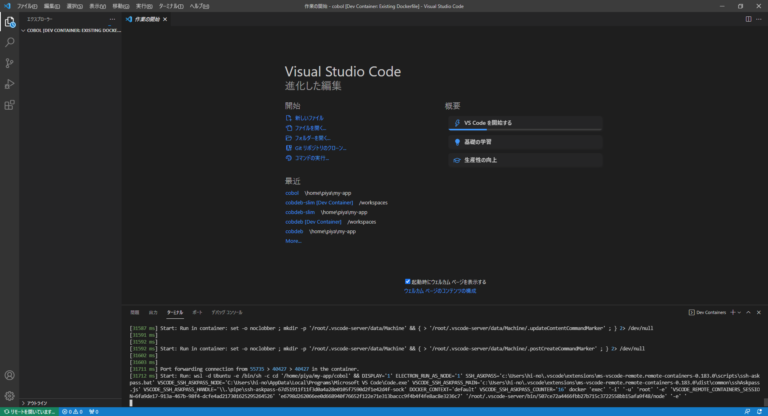Open the Go menu
Image resolution: width=768 pixels, height=416 pixels.
[120, 6]
